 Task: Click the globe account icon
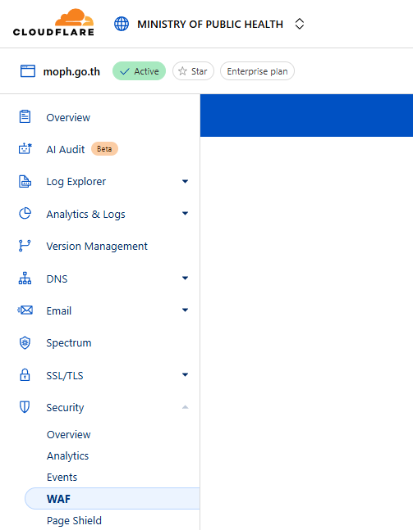coord(121,24)
